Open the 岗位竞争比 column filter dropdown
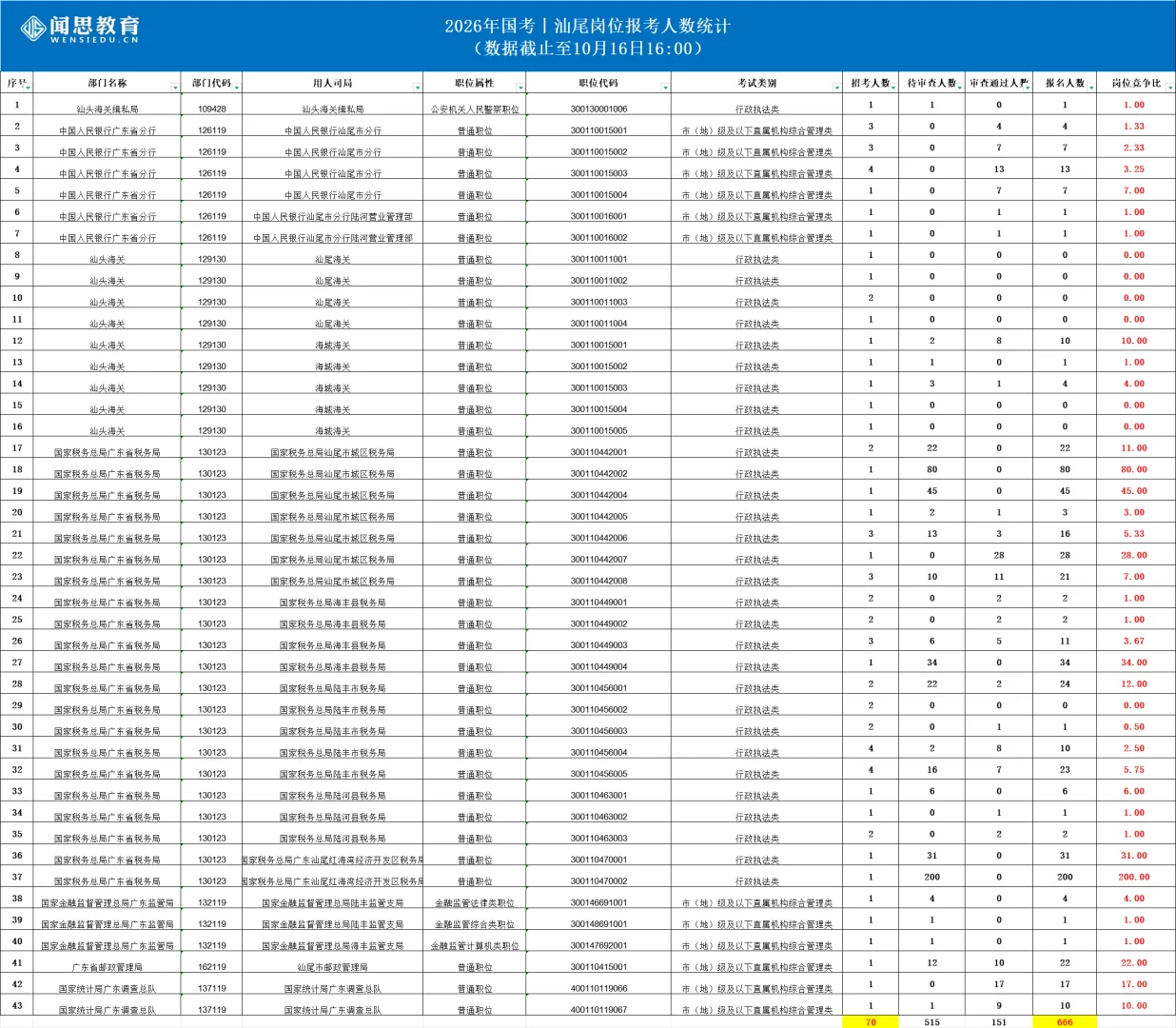The image size is (1176, 1028). pyautogui.click(x=1169, y=88)
